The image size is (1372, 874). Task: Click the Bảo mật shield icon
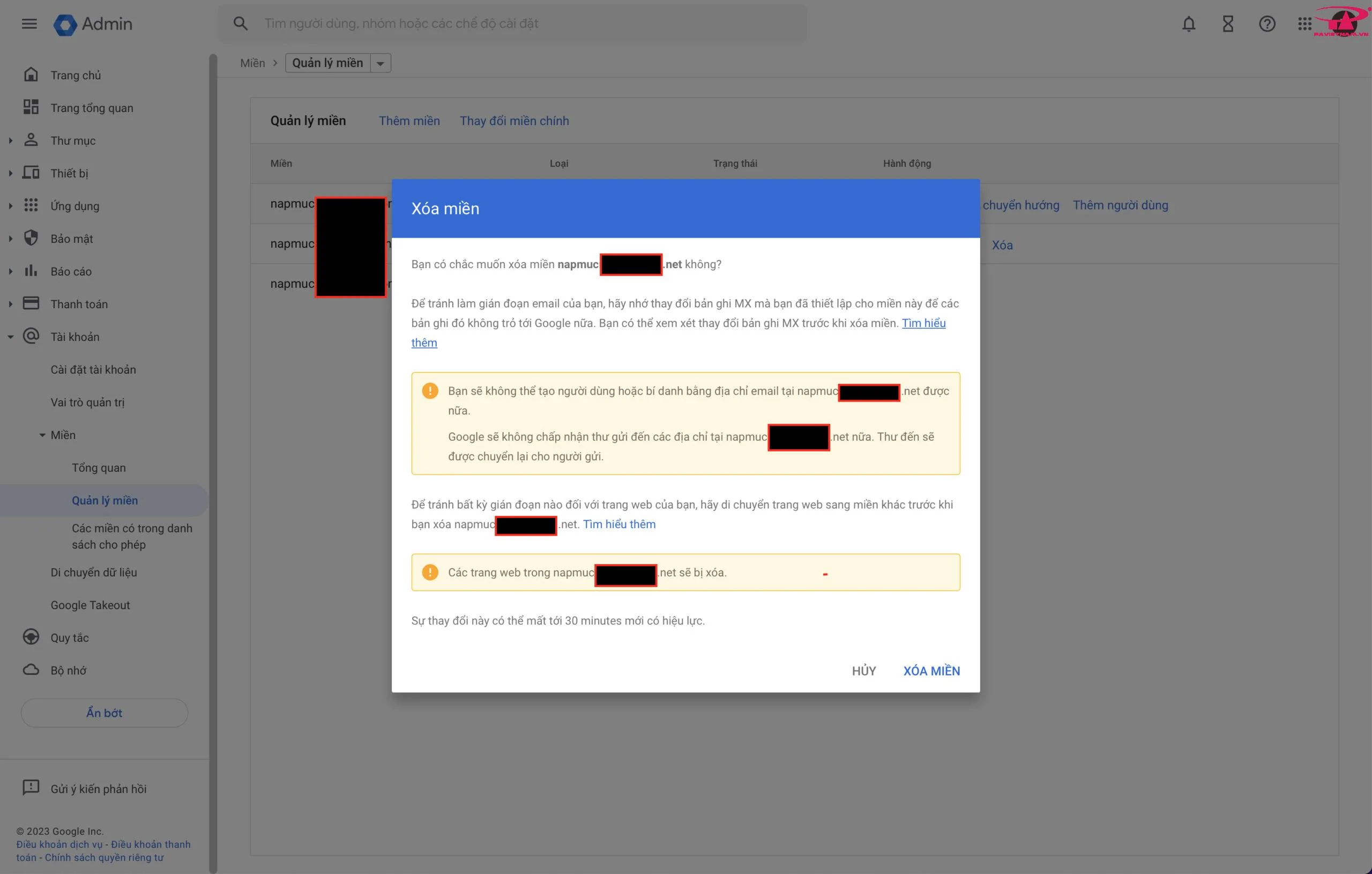coord(31,238)
